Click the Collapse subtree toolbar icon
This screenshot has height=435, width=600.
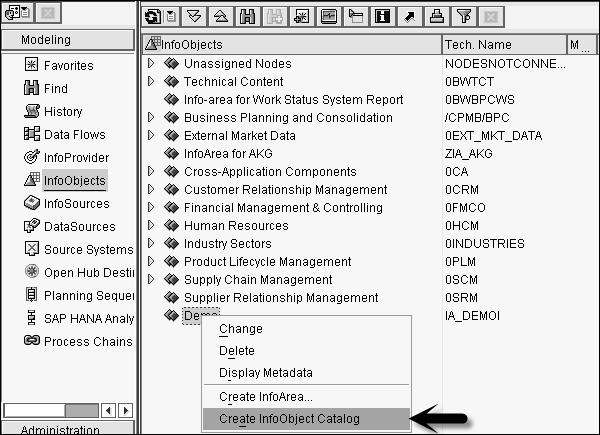(x=219, y=17)
